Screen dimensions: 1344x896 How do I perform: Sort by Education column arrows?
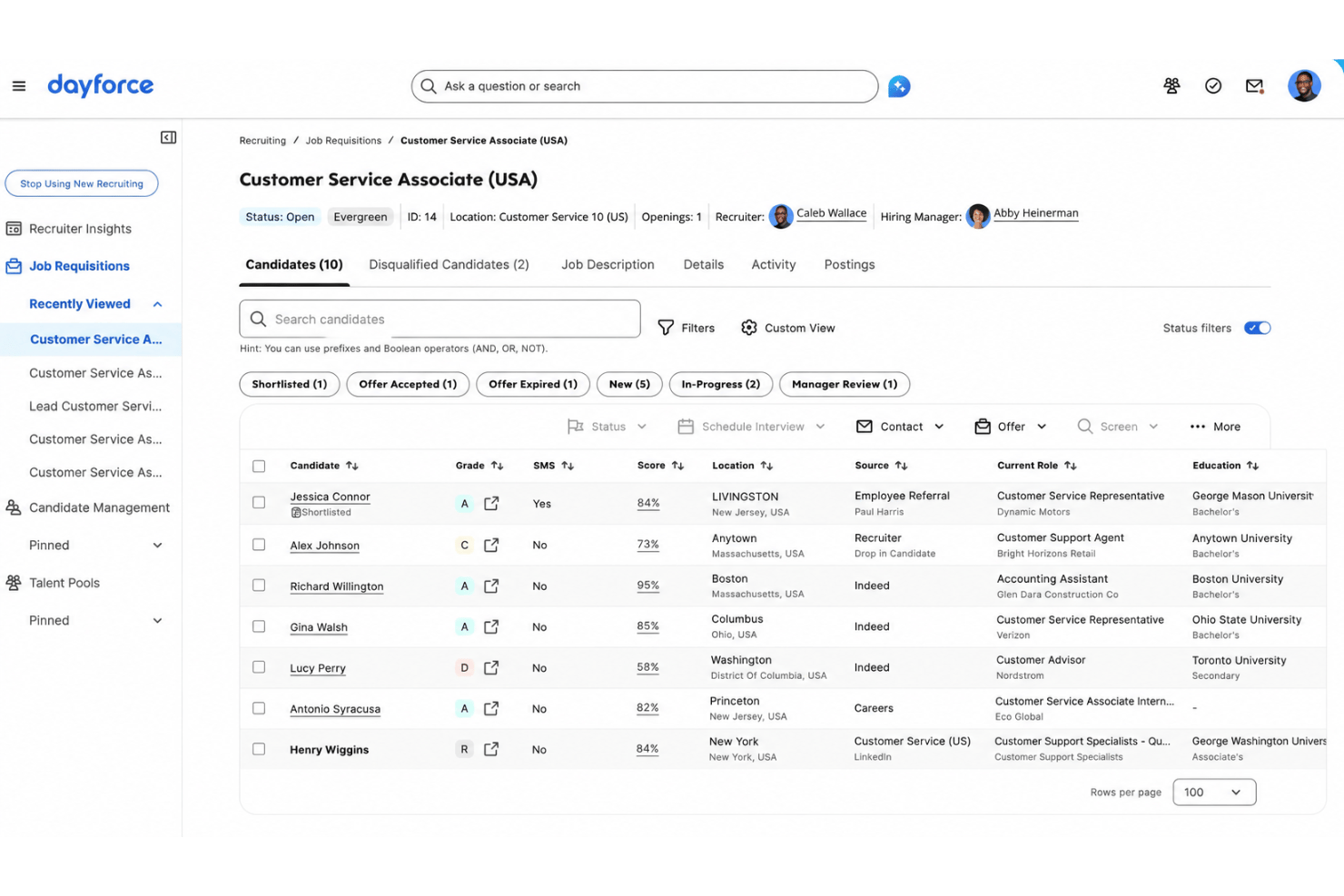pyautogui.click(x=1253, y=466)
